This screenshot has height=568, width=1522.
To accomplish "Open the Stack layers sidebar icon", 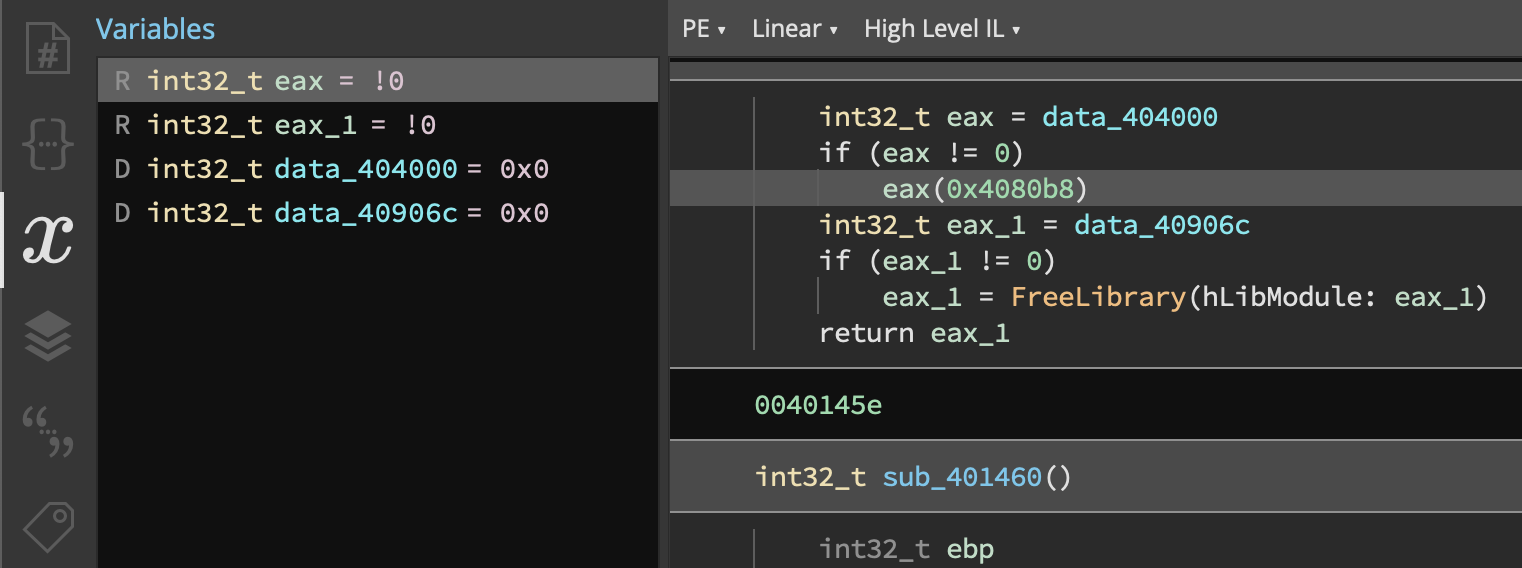I will coord(47,336).
